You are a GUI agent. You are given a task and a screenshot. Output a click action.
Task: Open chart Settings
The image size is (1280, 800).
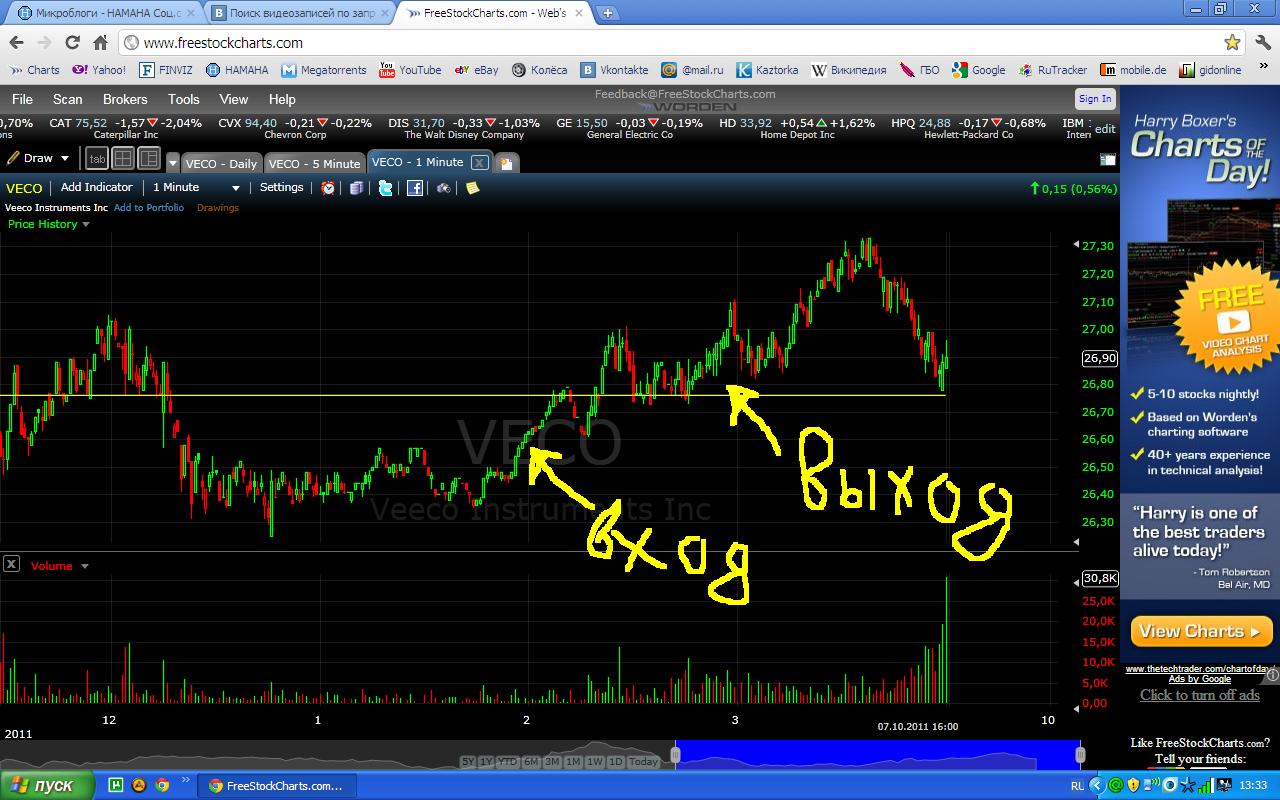click(x=282, y=187)
